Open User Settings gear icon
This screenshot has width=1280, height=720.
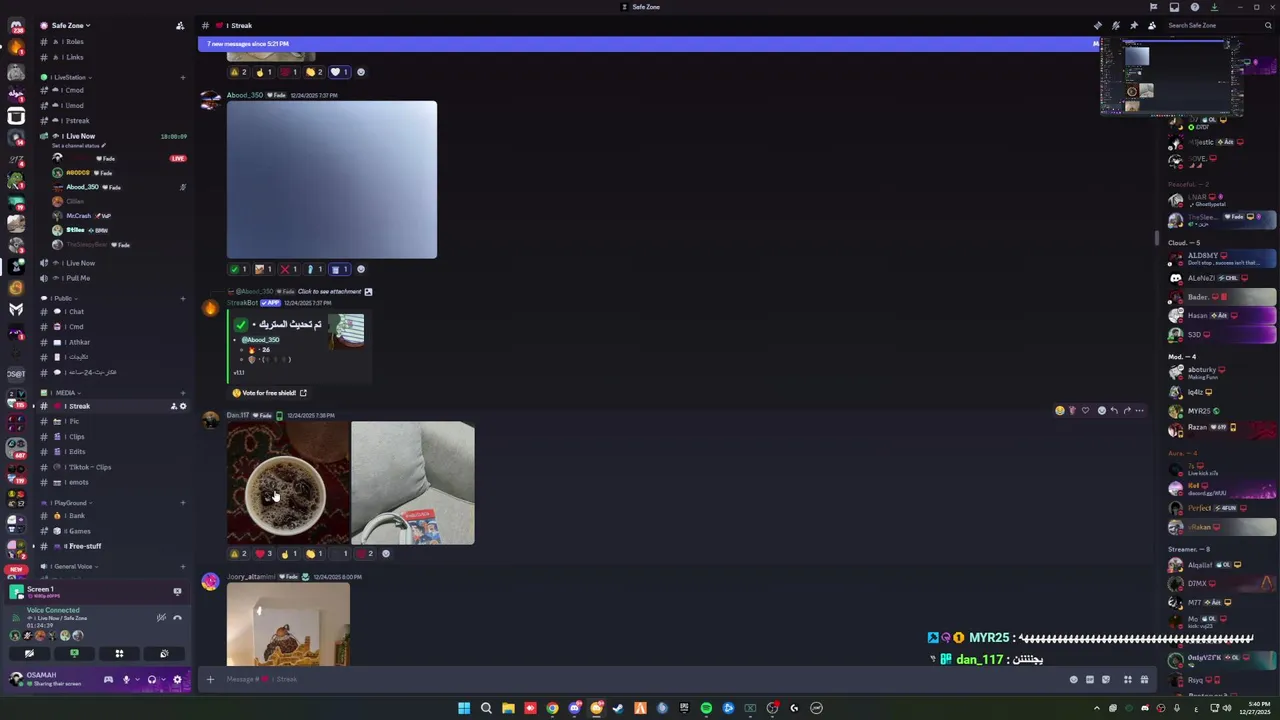(177, 680)
